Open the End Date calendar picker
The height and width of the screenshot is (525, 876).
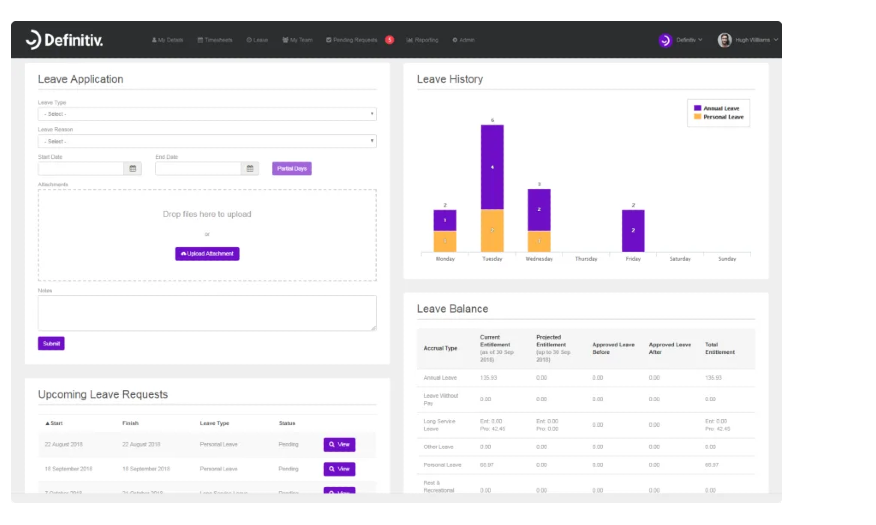250,169
